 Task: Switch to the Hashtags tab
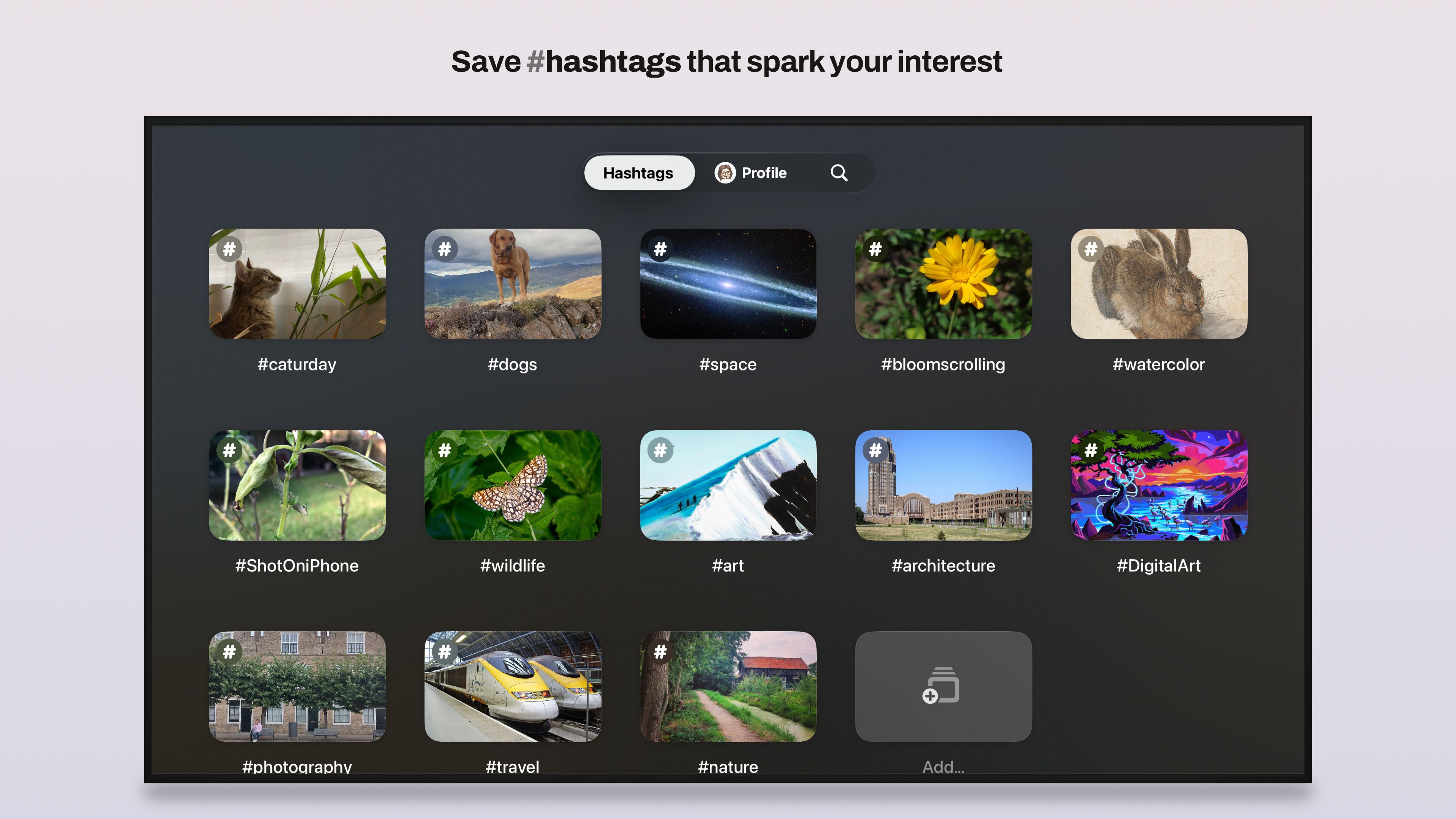[x=639, y=173]
